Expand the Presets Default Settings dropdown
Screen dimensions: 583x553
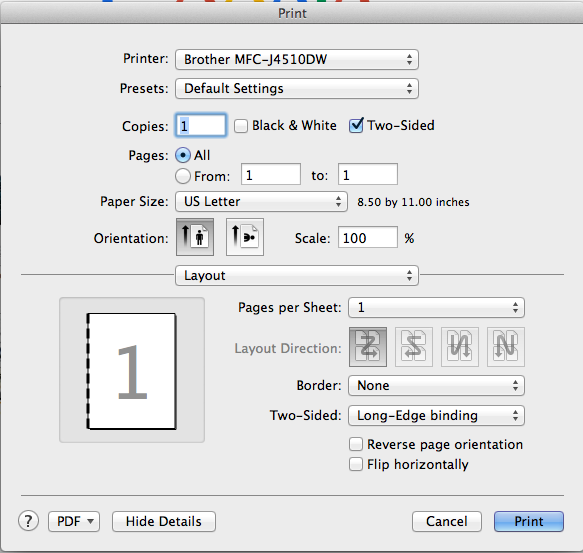click(297, 89)
